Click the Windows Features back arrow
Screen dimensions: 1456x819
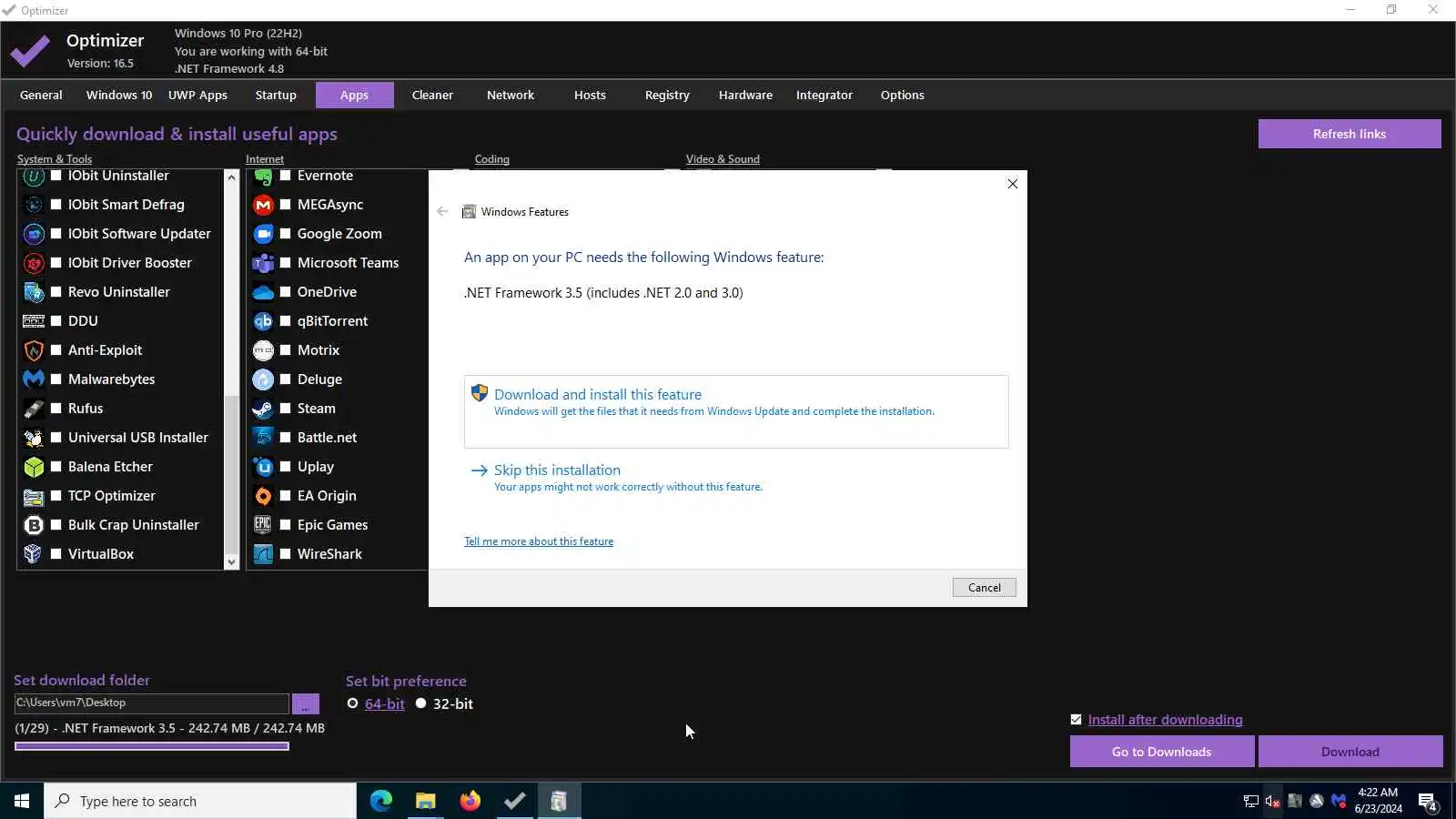pyautogui.click(x=443, y=212)
